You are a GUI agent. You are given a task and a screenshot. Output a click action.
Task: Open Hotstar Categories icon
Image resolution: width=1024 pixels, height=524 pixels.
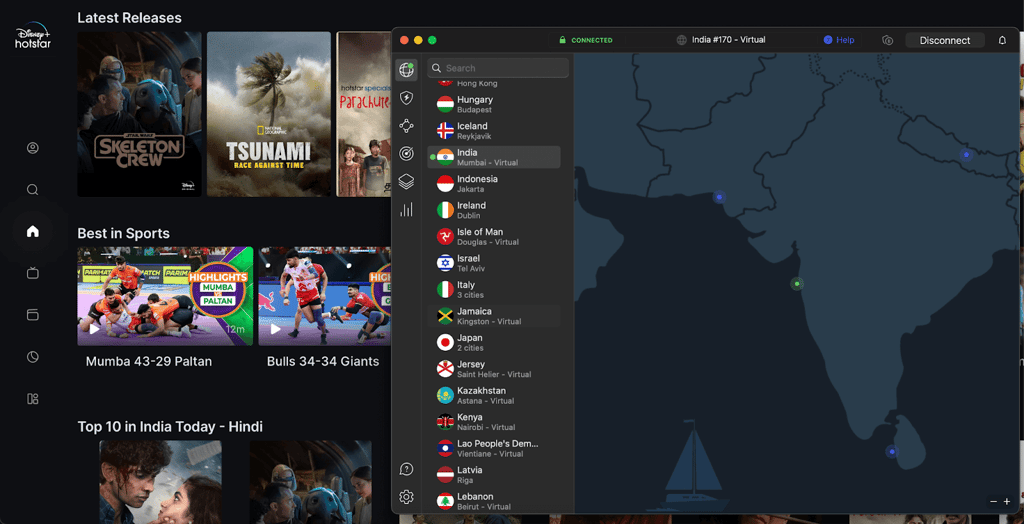33,399
